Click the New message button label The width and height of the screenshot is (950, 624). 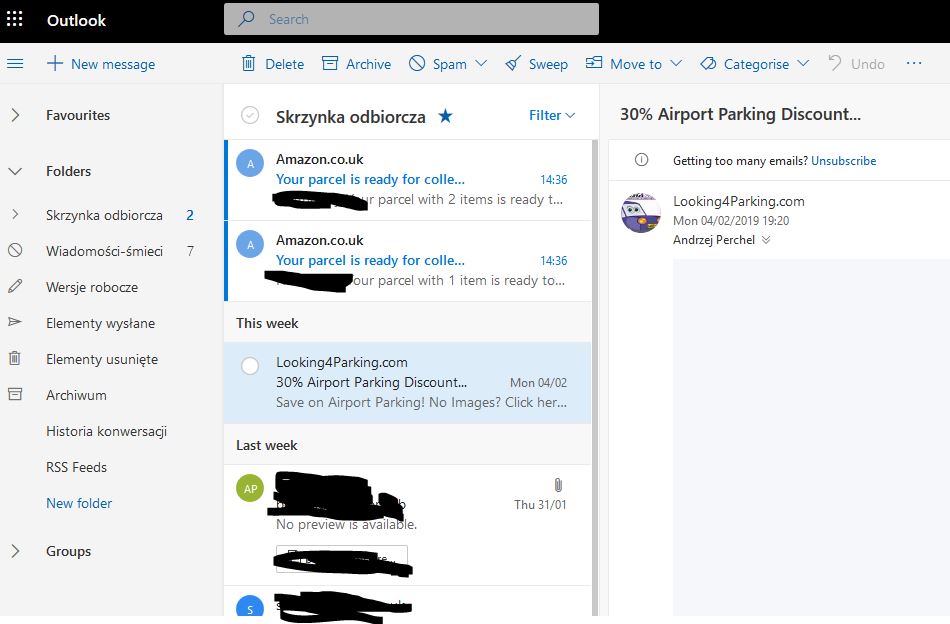pyautogui.click(x=113, y=64)
